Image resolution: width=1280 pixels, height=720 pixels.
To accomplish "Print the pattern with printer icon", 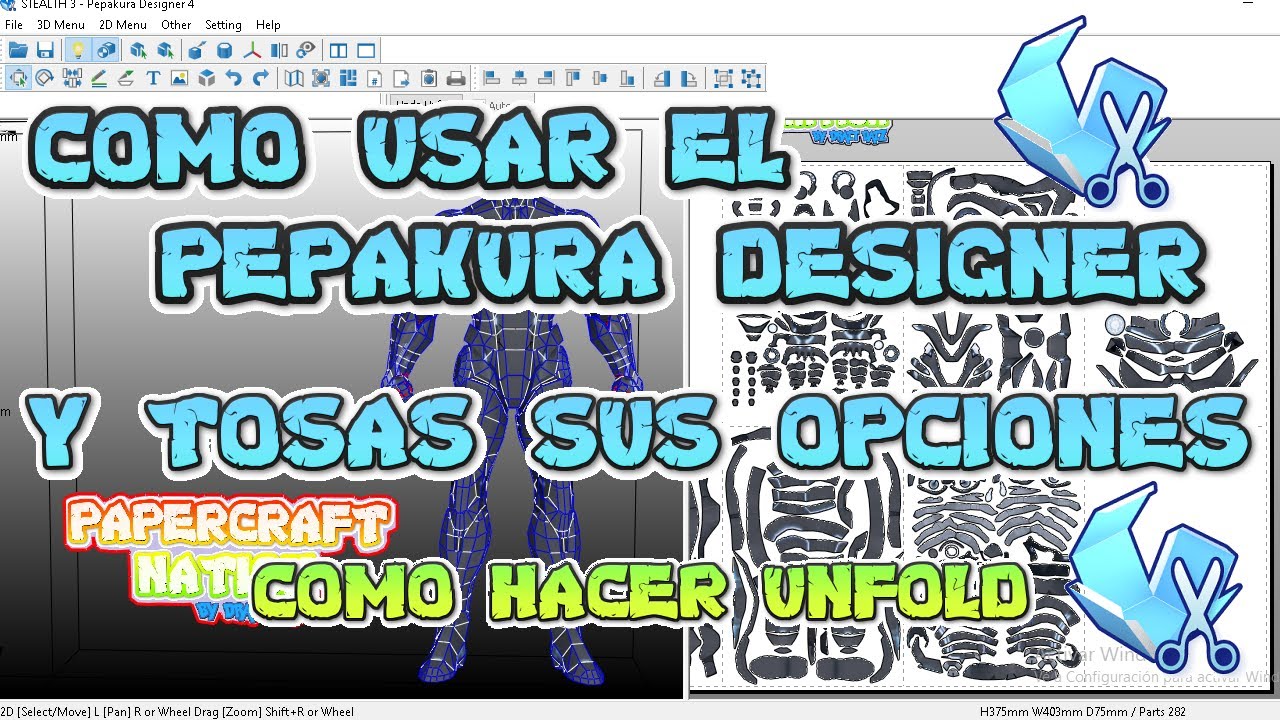I will click(456, 78).
